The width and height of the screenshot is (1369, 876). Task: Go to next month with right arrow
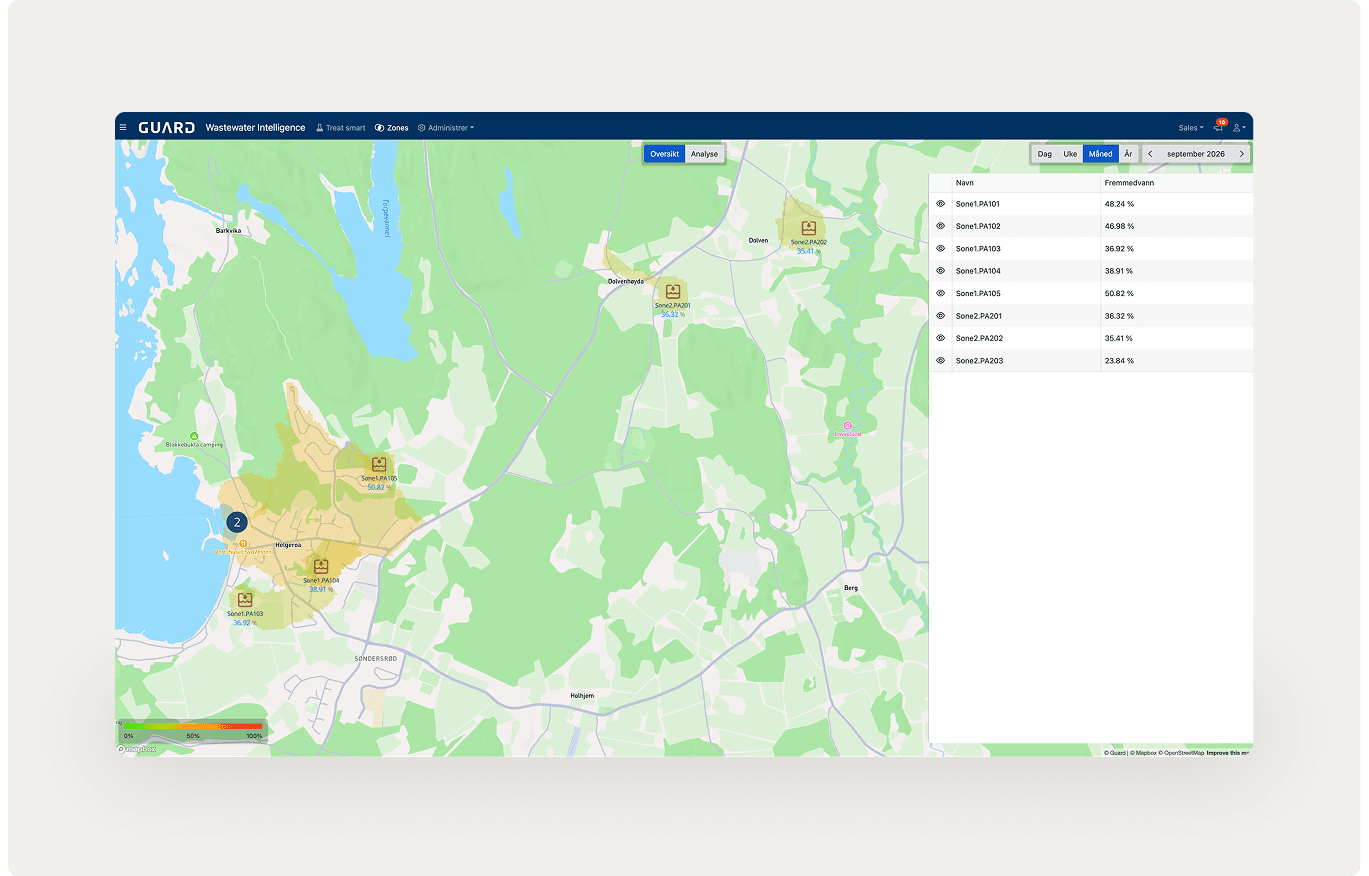1242,154
